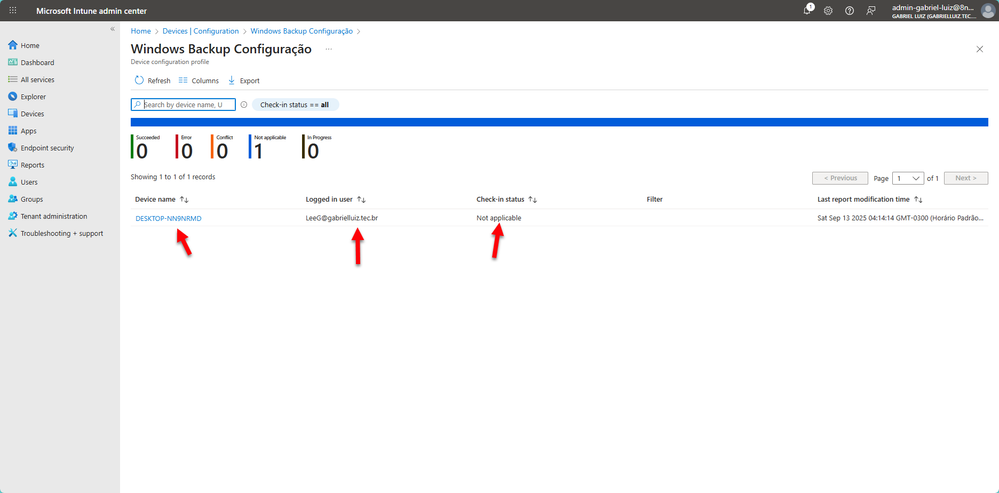Click admin-gabriel-luiz account name
999x493 pixels.
click(934, 8)
